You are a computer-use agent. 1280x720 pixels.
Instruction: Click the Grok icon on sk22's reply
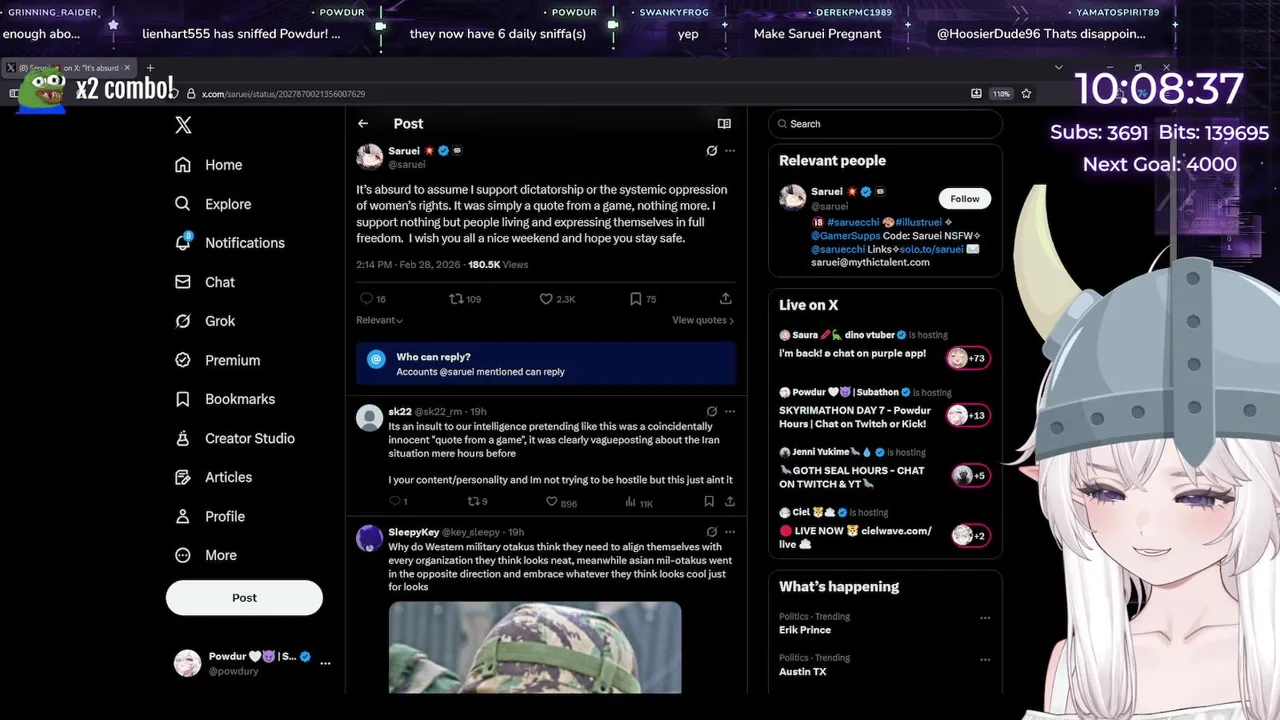pos(711,411)
